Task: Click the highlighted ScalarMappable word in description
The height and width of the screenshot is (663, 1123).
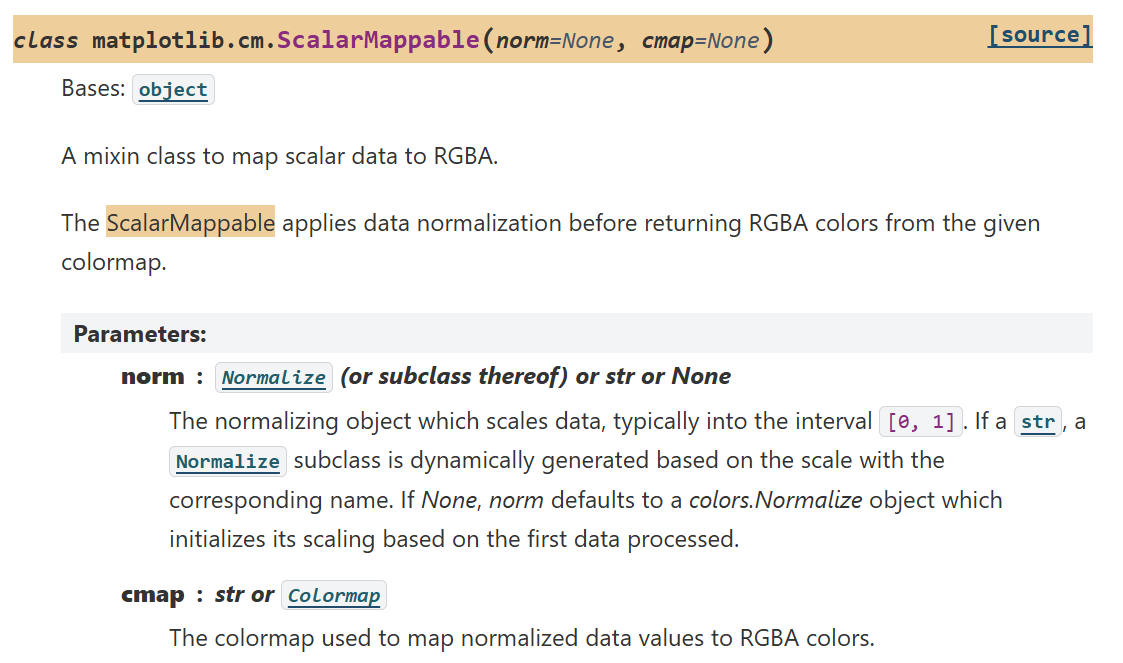Action: click(191, 223)
